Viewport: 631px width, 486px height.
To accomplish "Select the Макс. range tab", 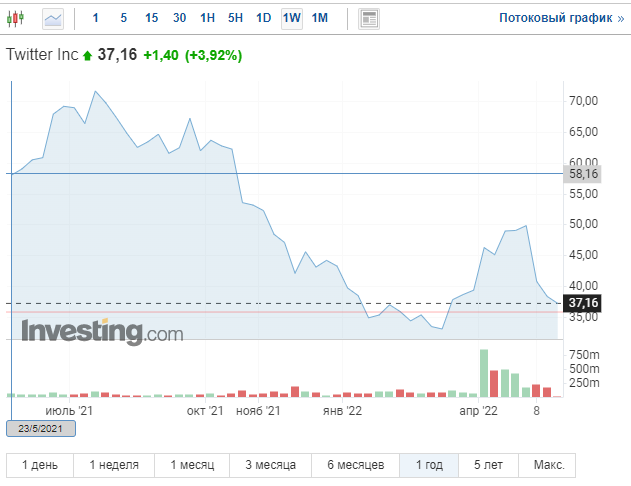I will point(549,465).
